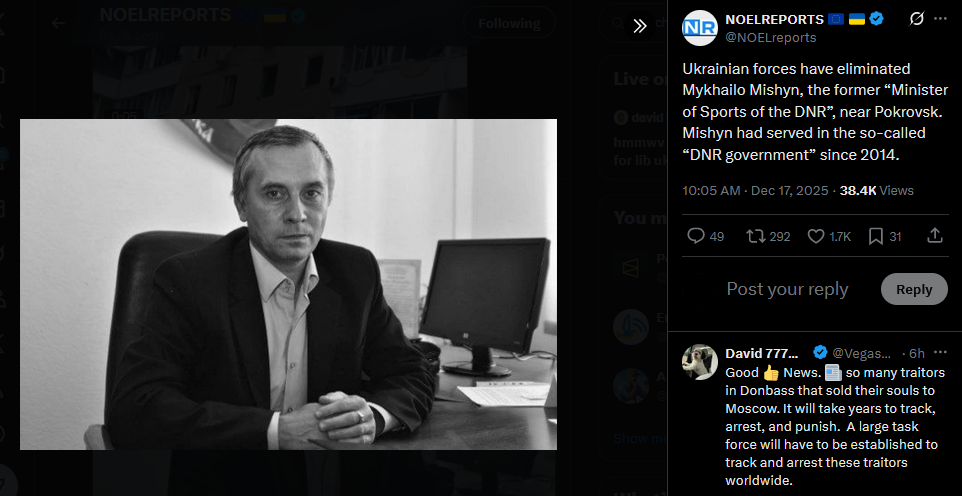Click the Reply button
The height and width of the screenshot is (496, 962).
pyautogui.click(x=914, y=289)
